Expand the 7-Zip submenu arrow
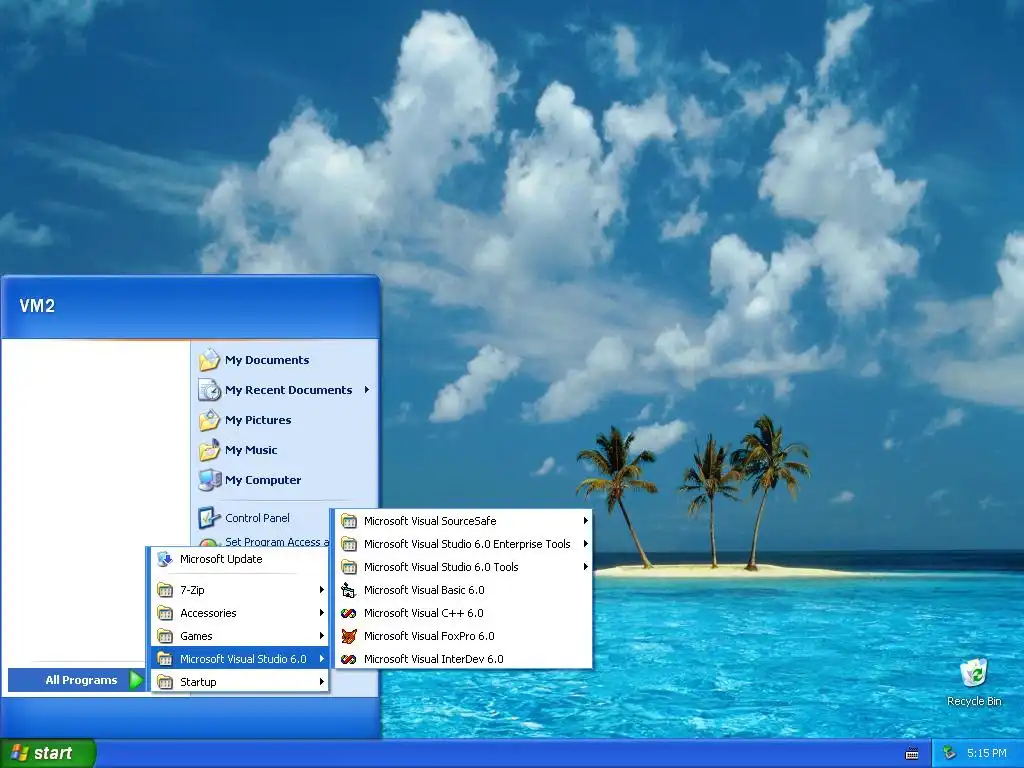The height and width of the screenshot is (768, 1024). (x=321, y=590)
